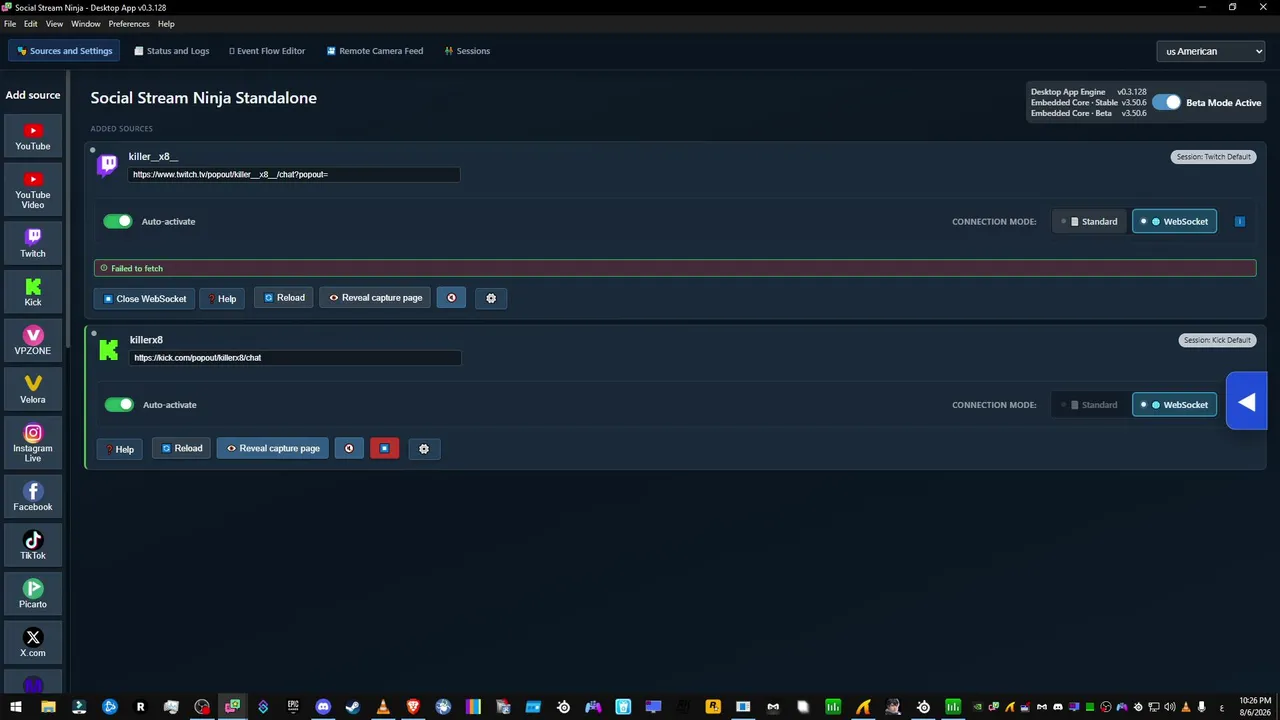
Task: Add a Velora source
Action: coord(33,389)
